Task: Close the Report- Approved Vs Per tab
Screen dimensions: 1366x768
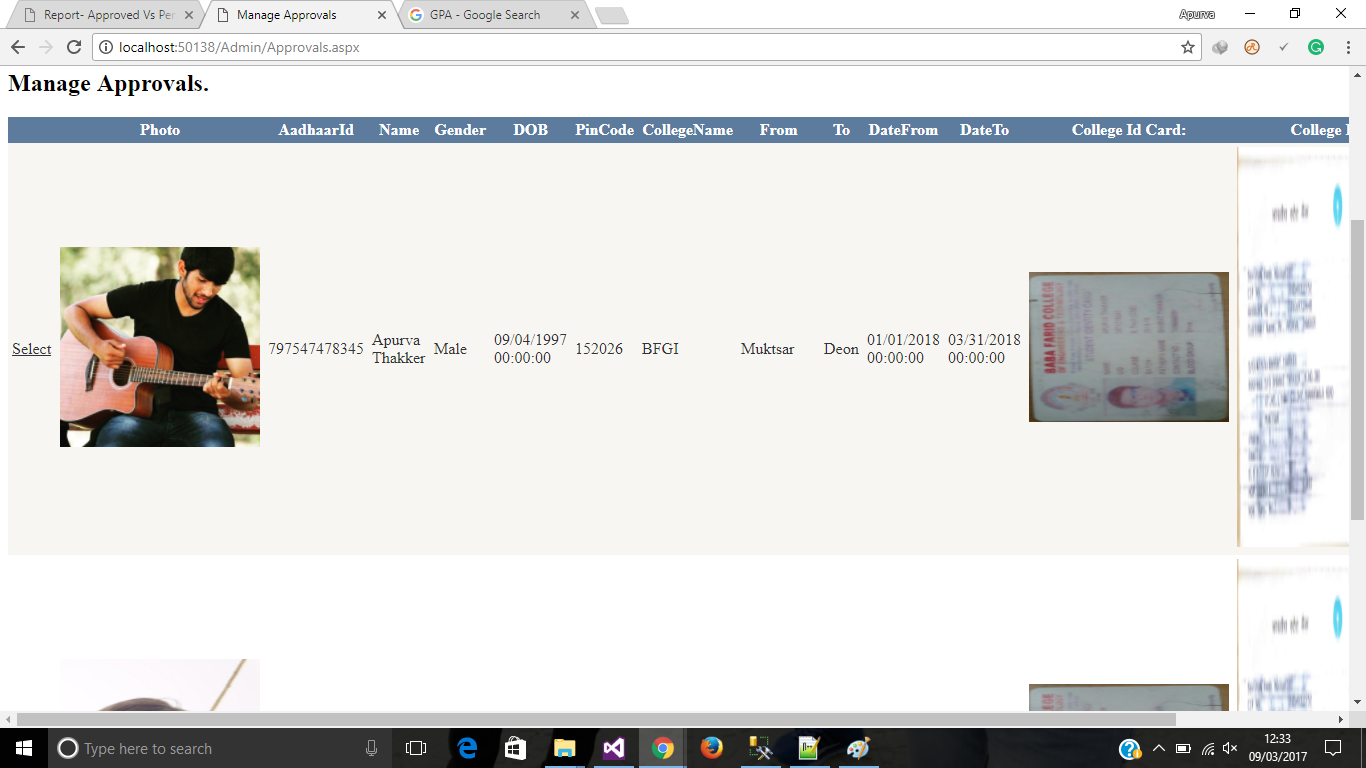Action: (x=188, y=15)
